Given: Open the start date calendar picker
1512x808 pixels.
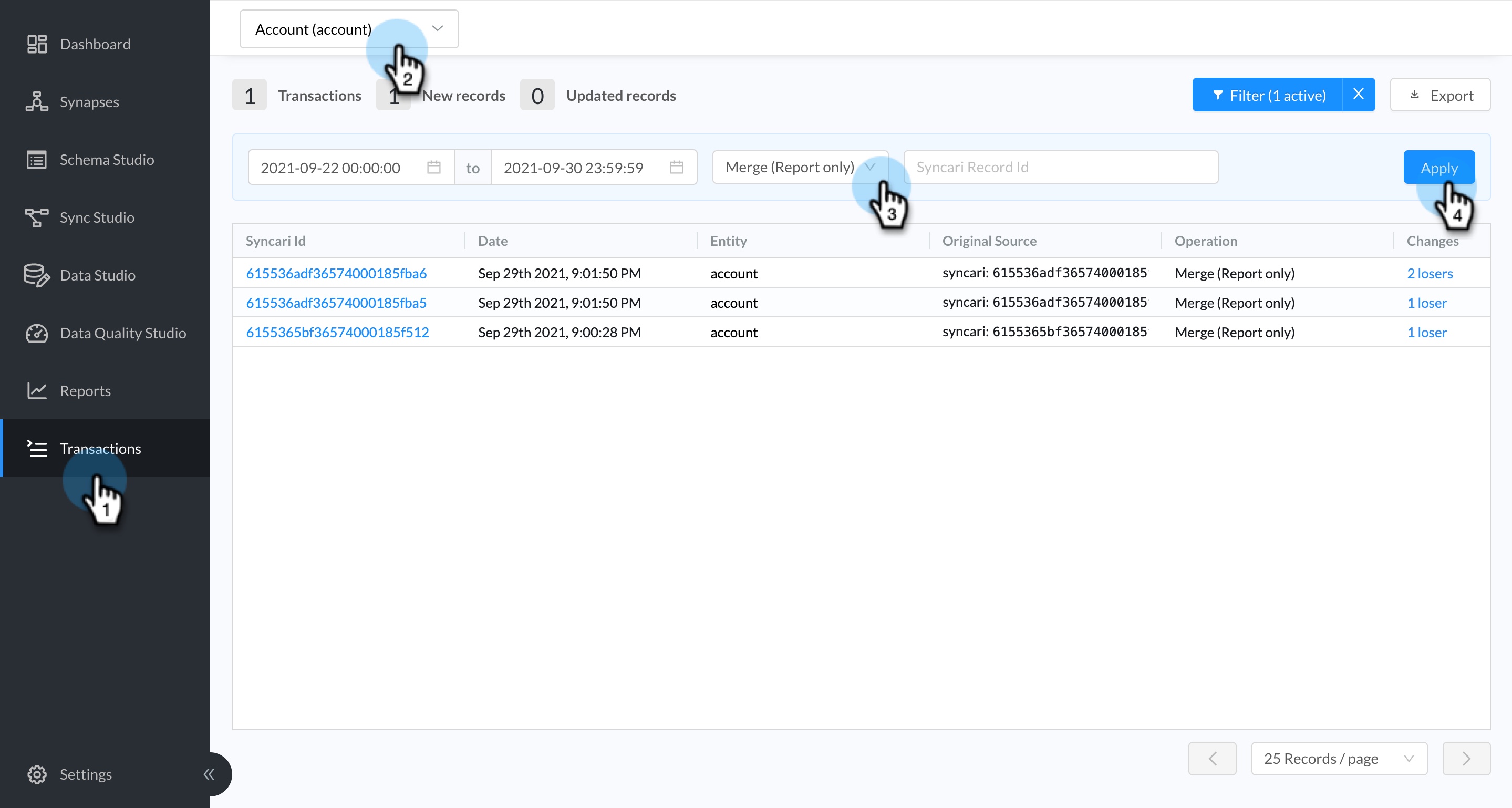Looking at the screenshot, I should [433, 168].
